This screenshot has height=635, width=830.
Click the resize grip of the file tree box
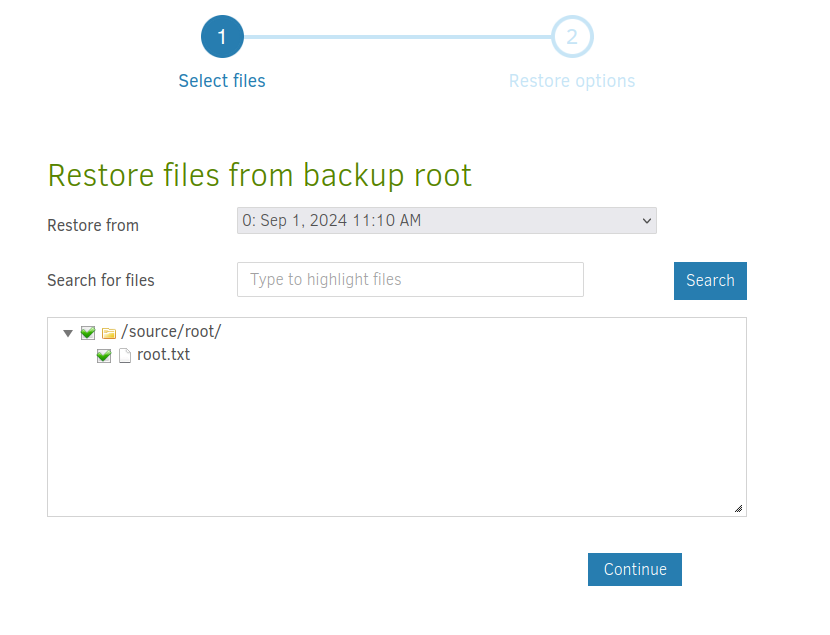(x=738, y=508)
